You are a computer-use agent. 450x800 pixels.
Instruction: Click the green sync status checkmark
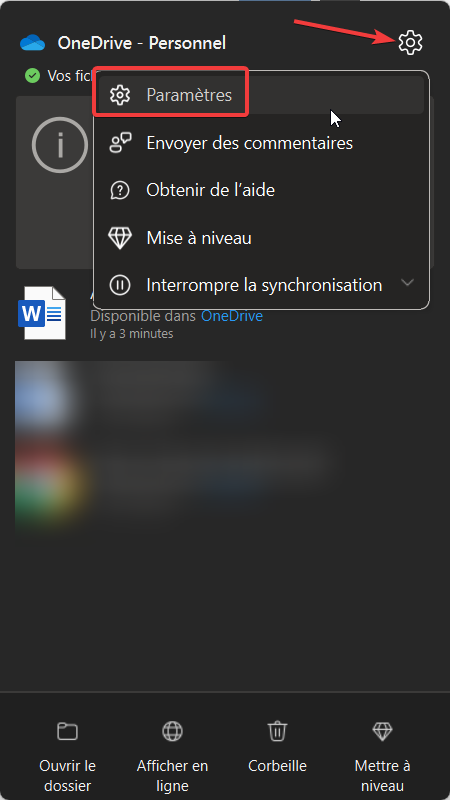point(33,76)
